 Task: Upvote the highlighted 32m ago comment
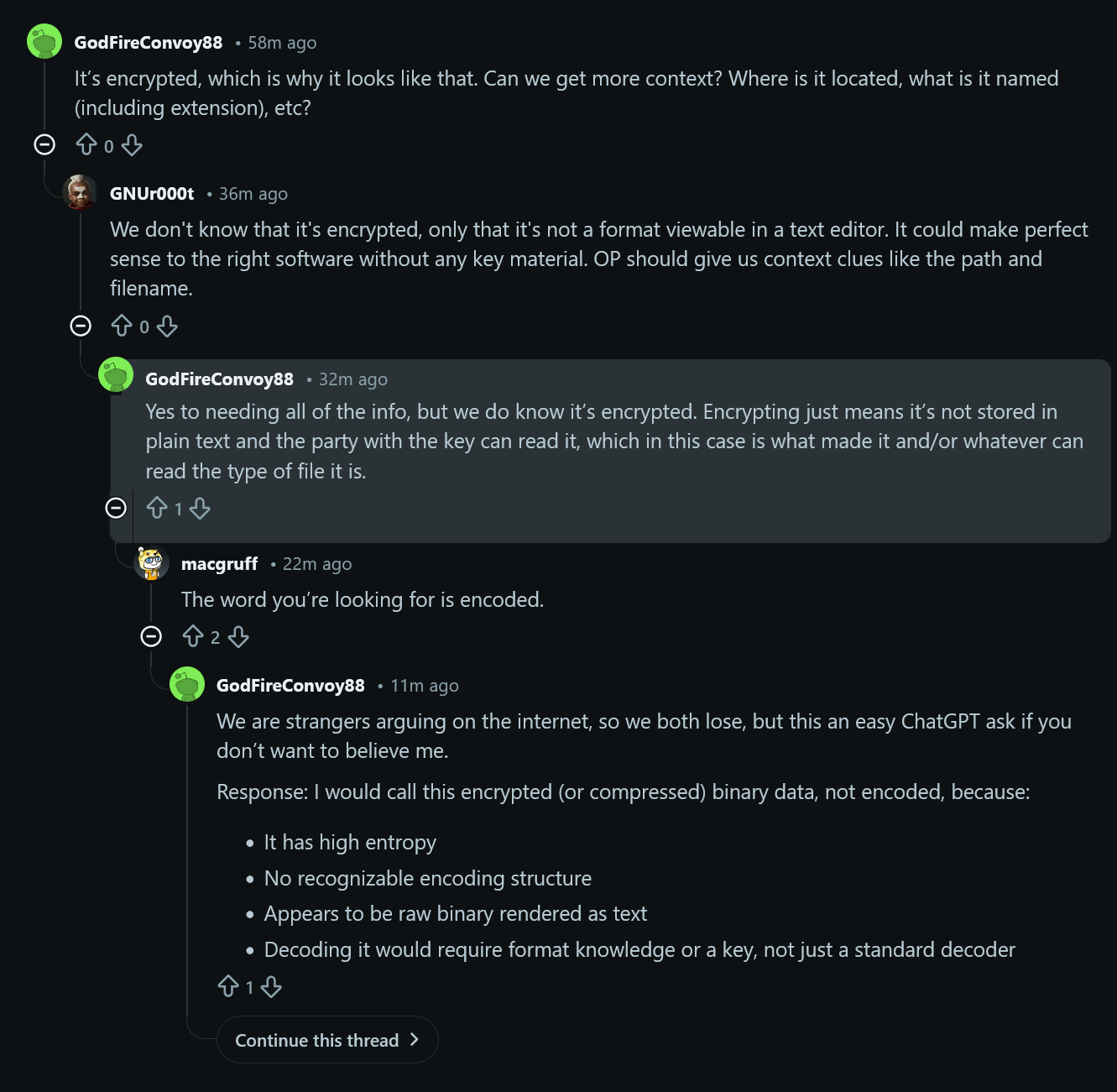tap(157, 508)
